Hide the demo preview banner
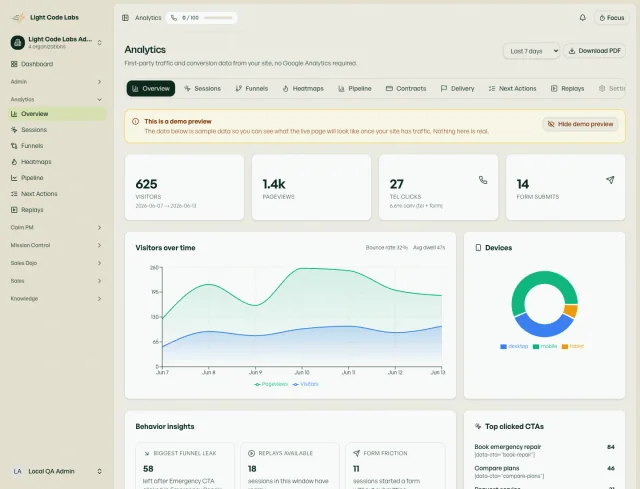Viewport: 640px width, 489px height. click(x=580, y=124)
